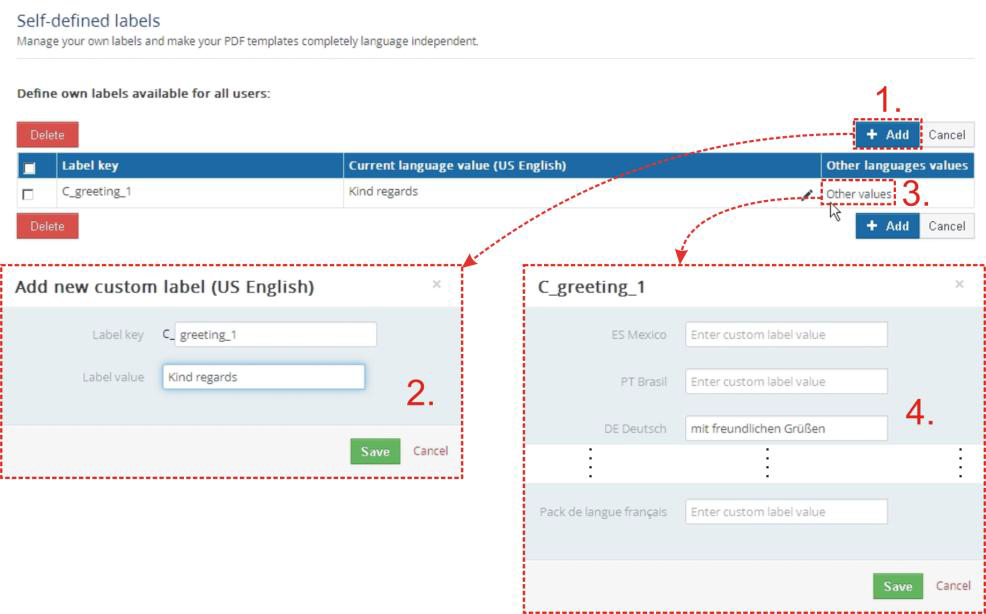
Task: Click the top Cancel button beside Add
Action: tap(946, 135)
